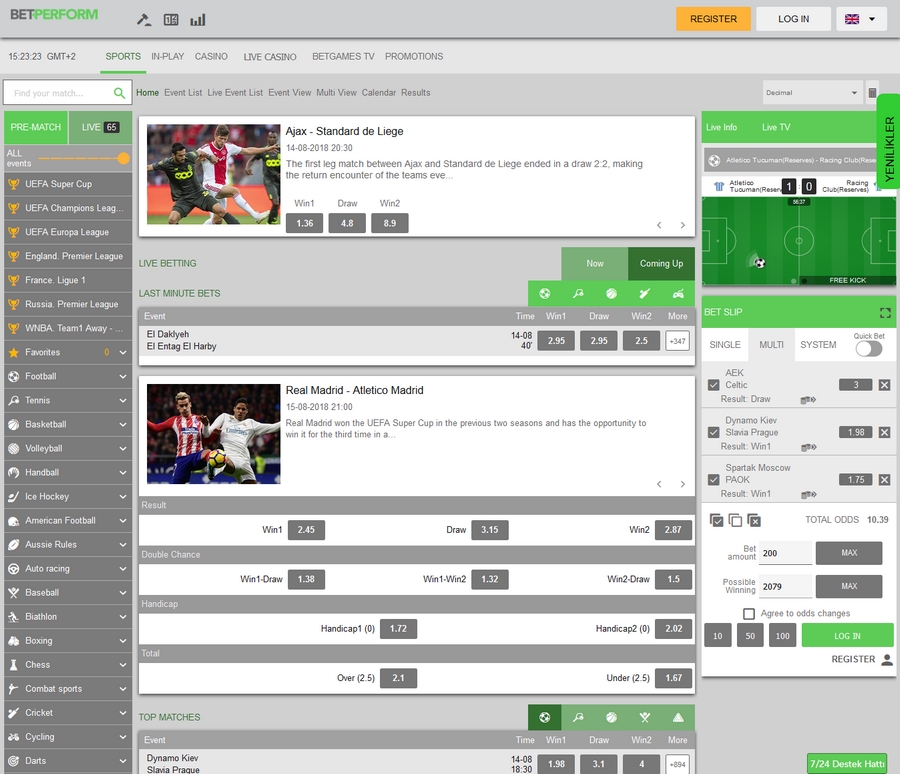Uncheck the AEK Celtic bet checkbox

713,385
